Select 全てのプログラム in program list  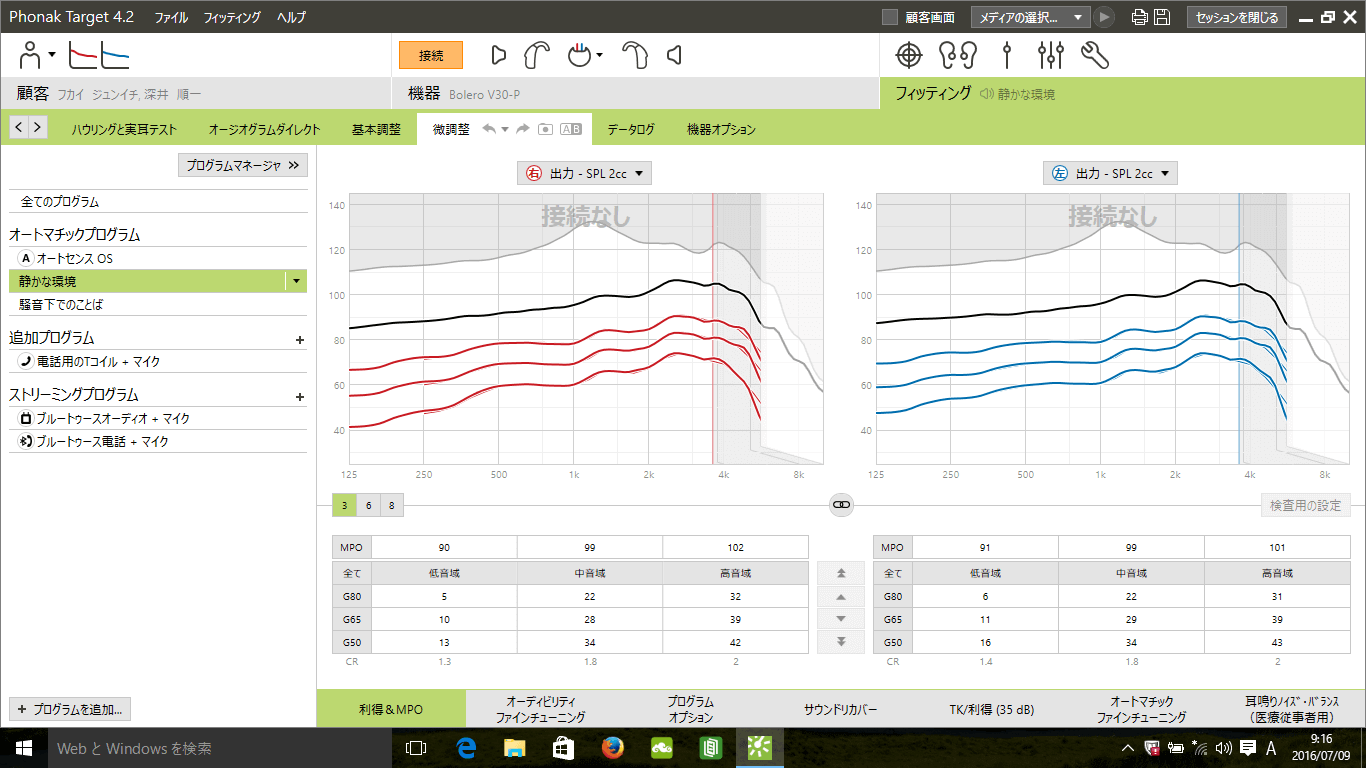pyautogui.click(x=158, y=202)
